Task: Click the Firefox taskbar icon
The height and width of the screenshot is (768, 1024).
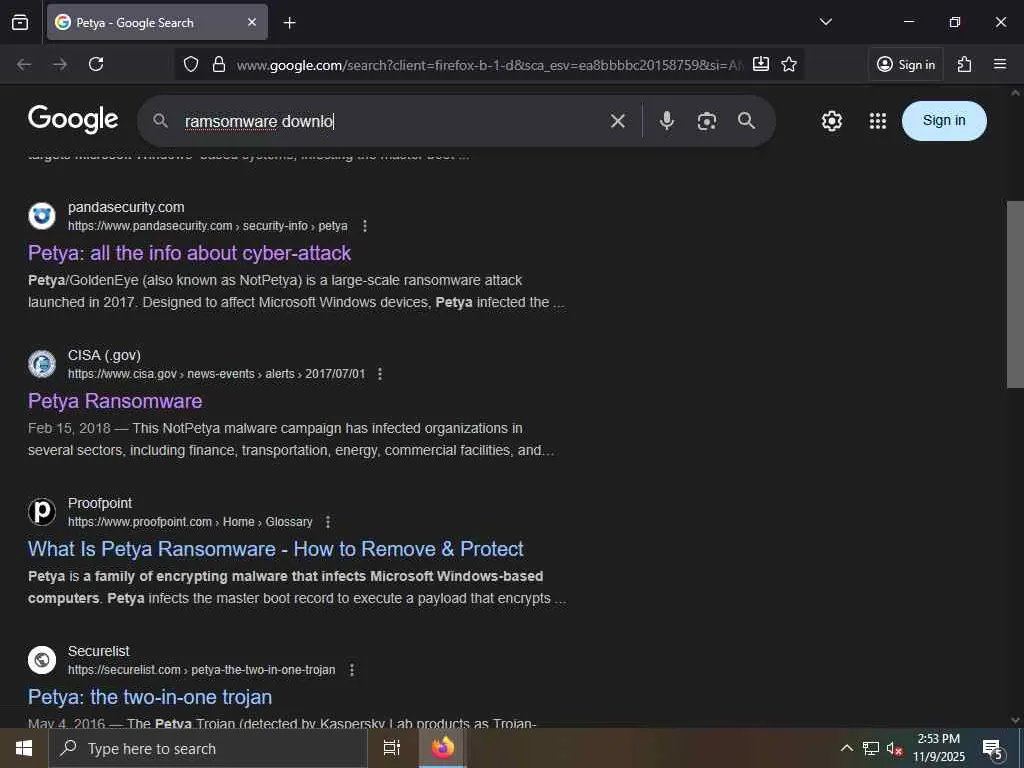Action: (442, 748)
